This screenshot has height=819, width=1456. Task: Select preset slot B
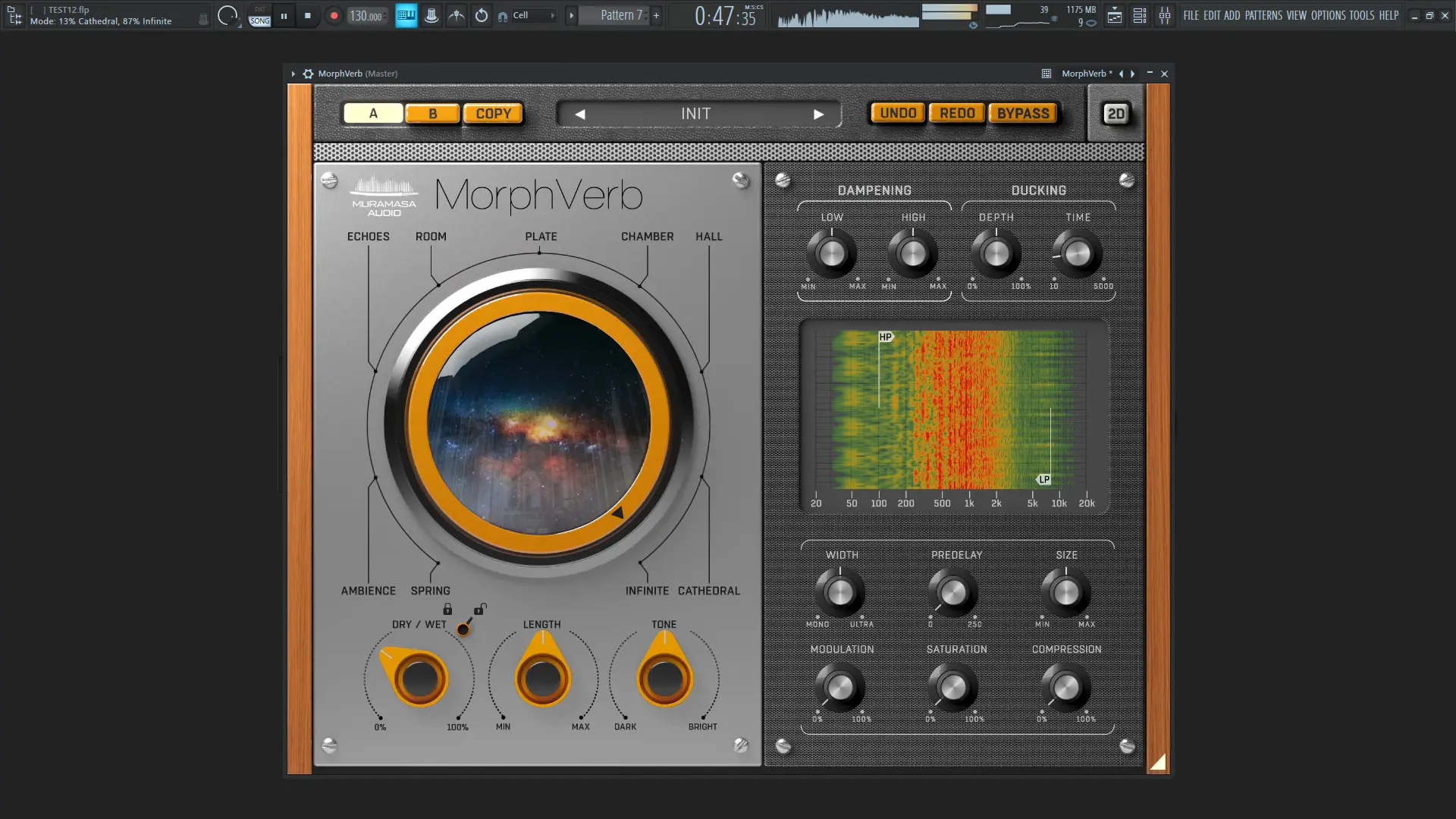click(x=432, y=114)
